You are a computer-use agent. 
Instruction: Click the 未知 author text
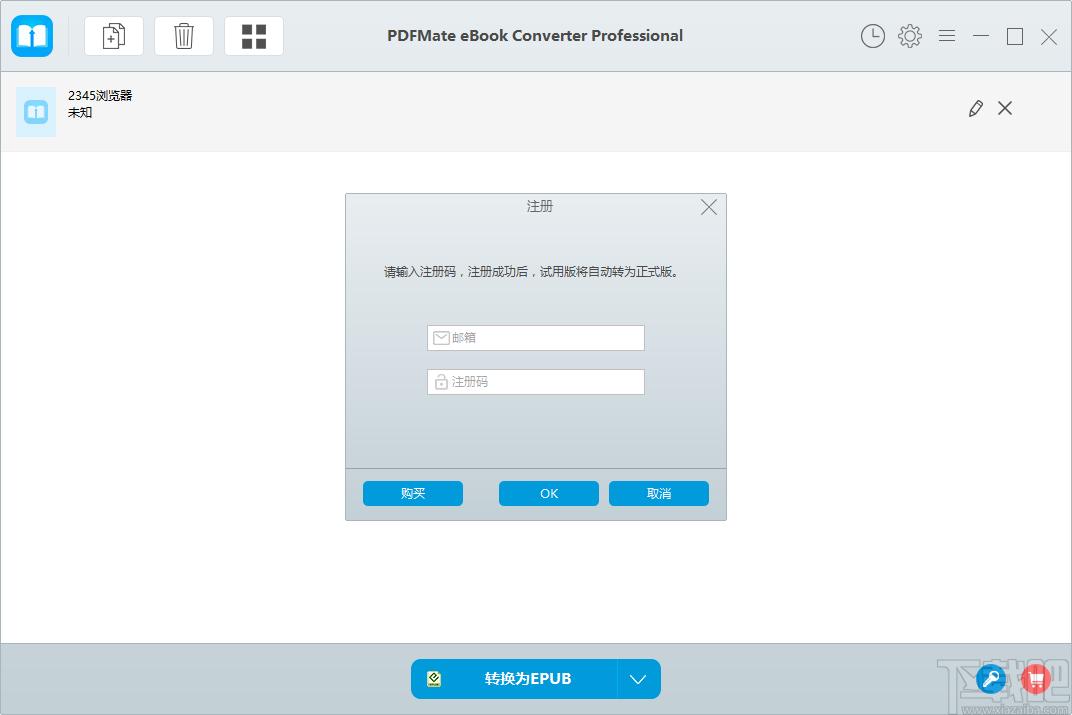point(80,112)
